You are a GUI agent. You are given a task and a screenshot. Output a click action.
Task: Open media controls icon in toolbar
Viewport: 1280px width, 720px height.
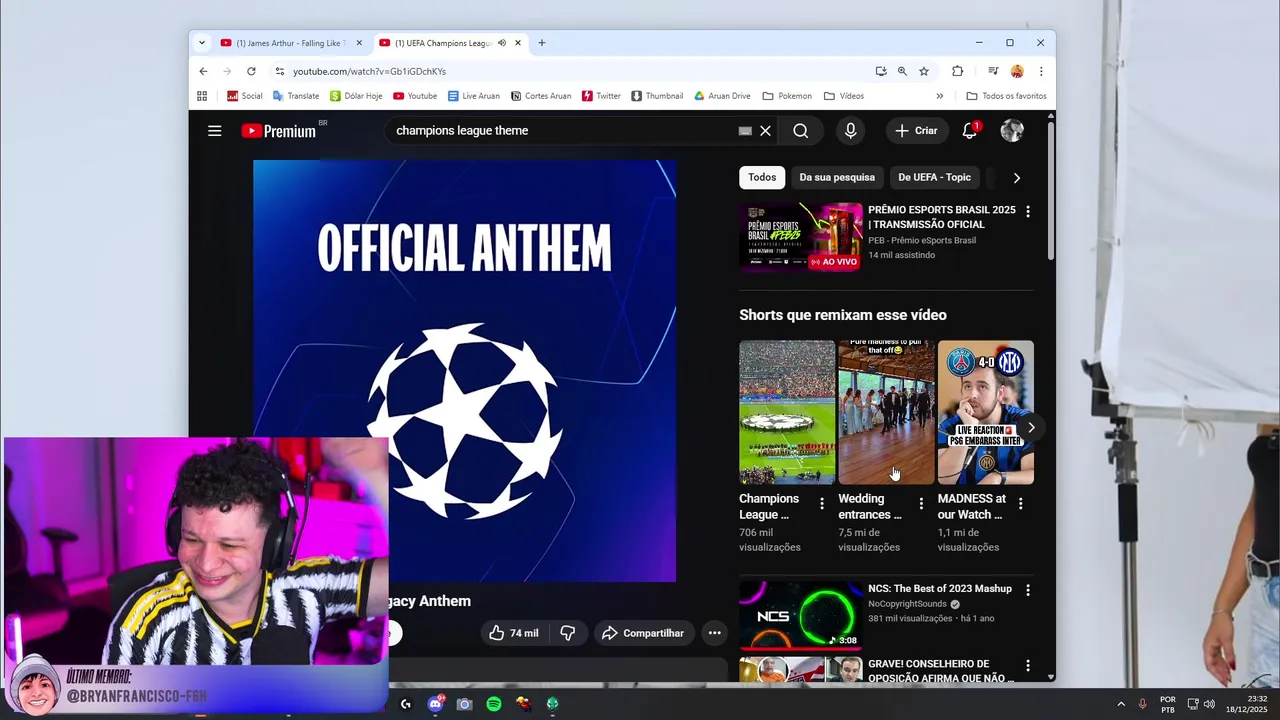tap(993, 71)
